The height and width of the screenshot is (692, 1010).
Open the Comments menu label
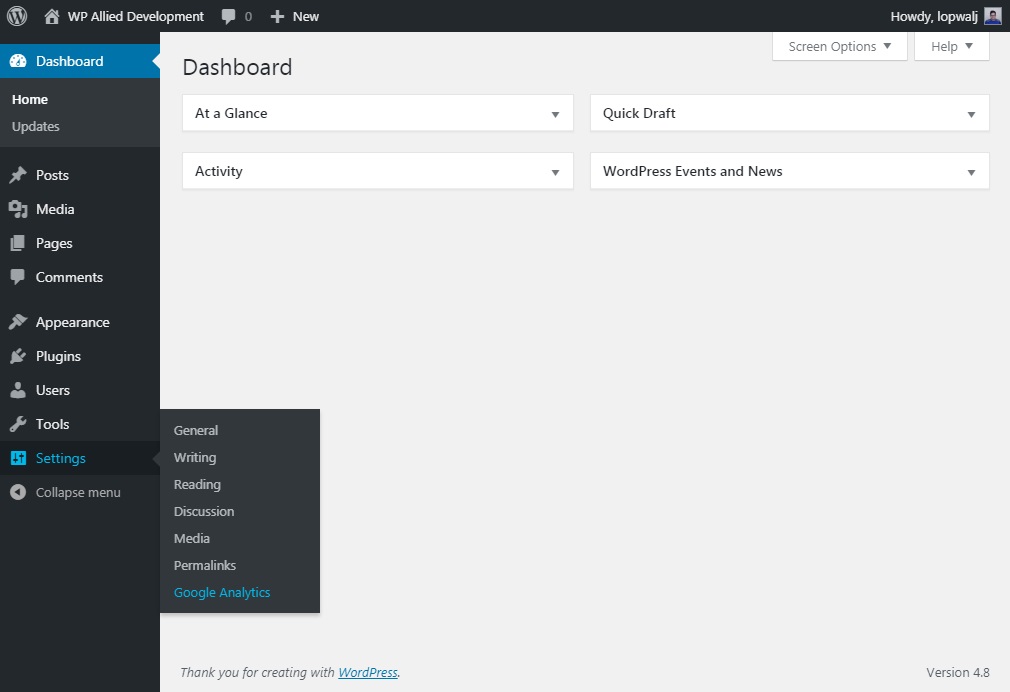[70, 277]
